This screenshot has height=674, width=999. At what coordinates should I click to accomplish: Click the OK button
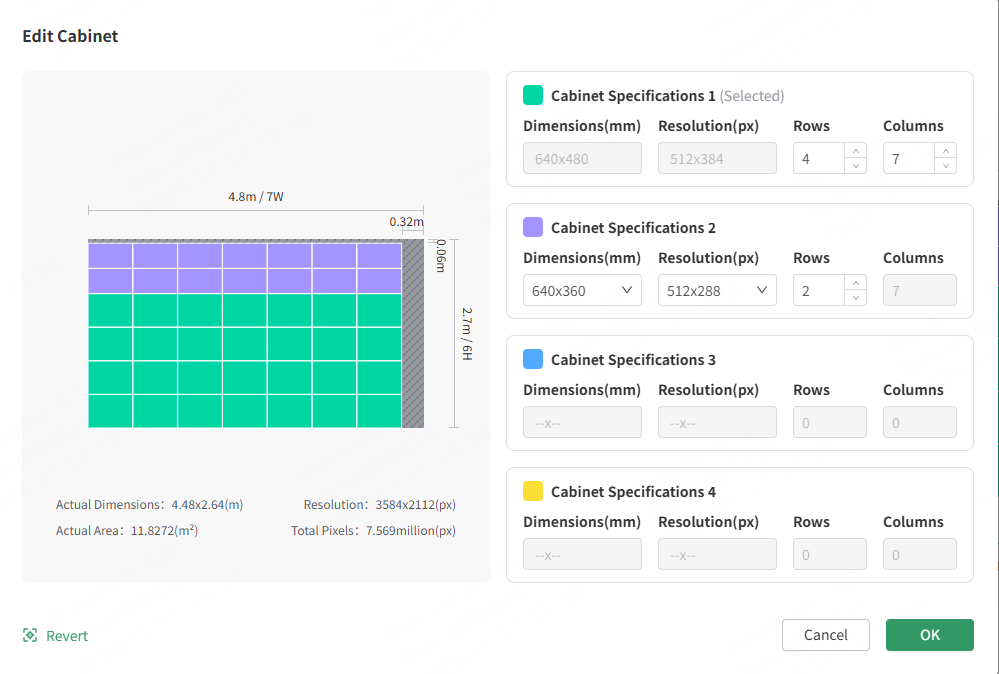[929, 635]
